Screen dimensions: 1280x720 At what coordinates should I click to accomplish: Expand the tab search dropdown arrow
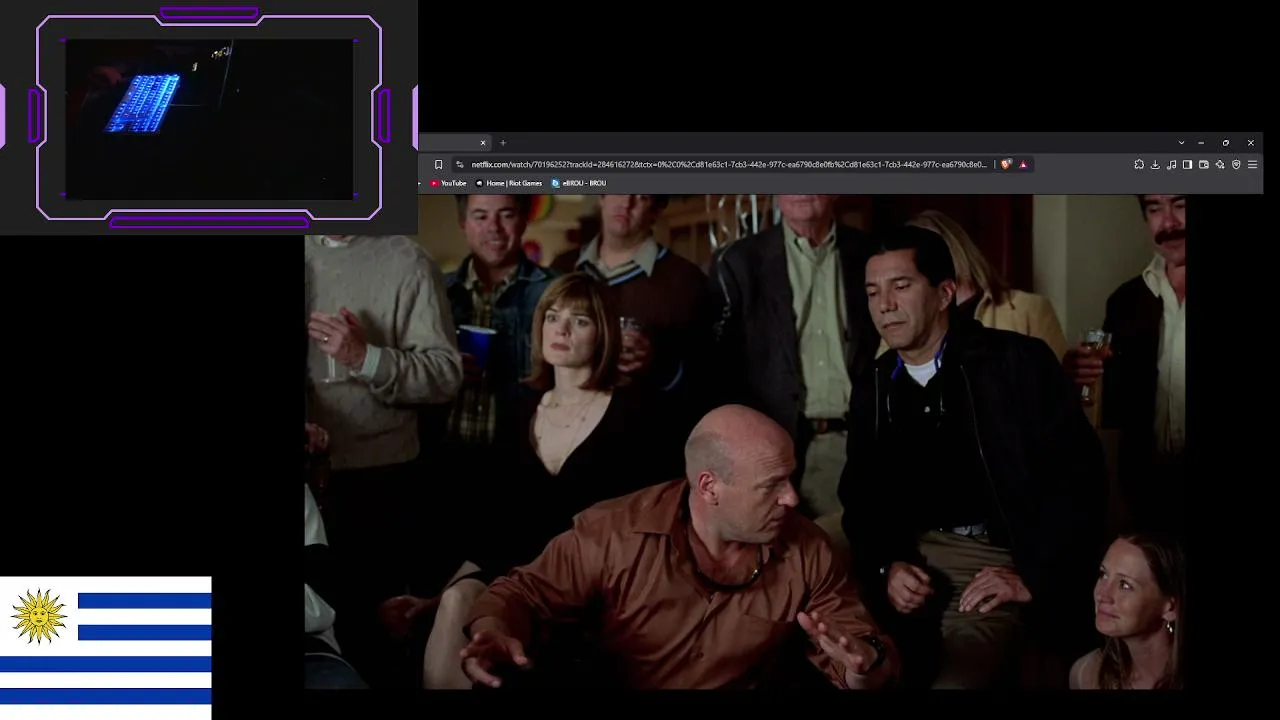[x=1181, y=143]
